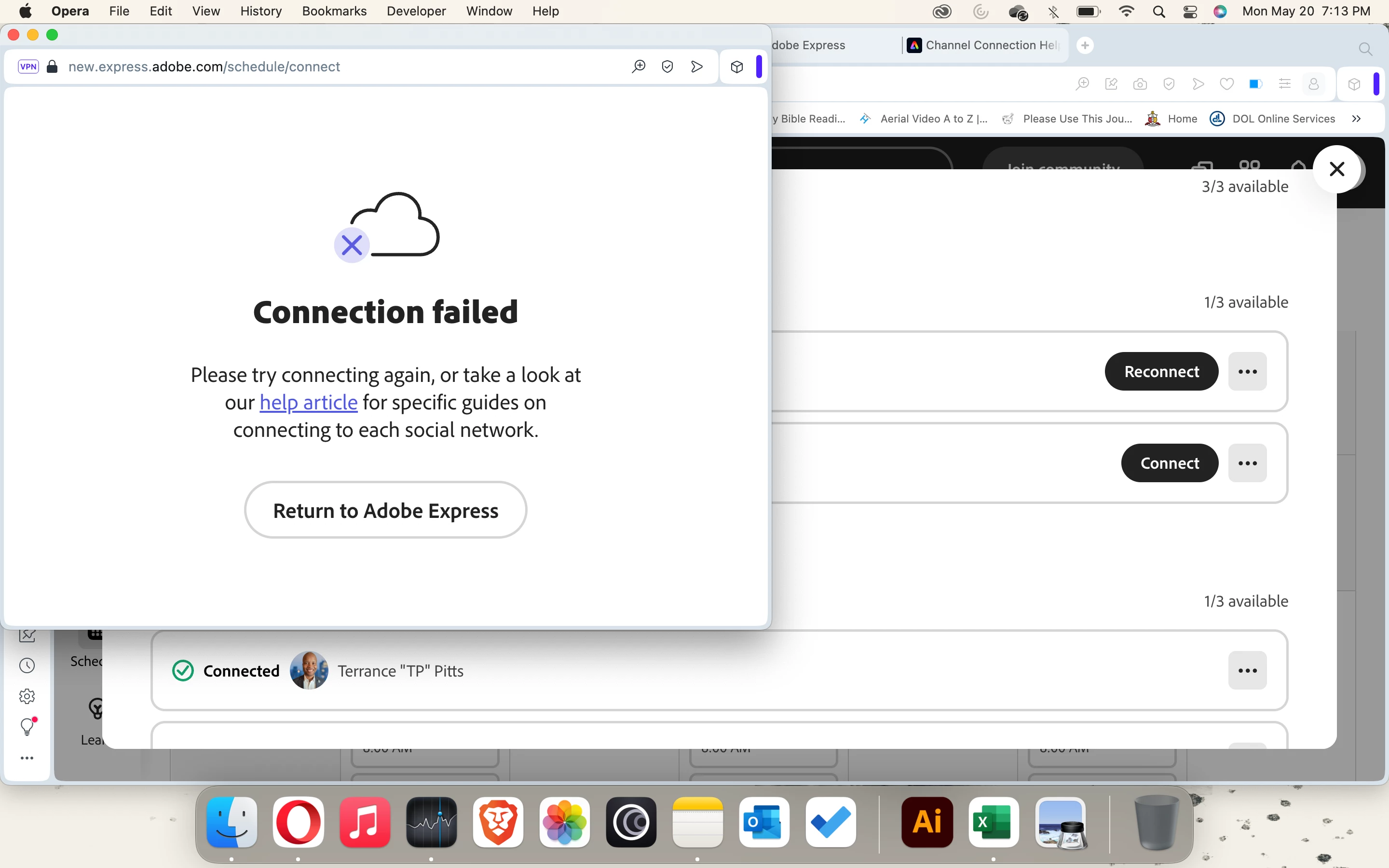This screenshot has width=1389, height=868.
Task: Open the help article link
Action: tap(308, 403)
